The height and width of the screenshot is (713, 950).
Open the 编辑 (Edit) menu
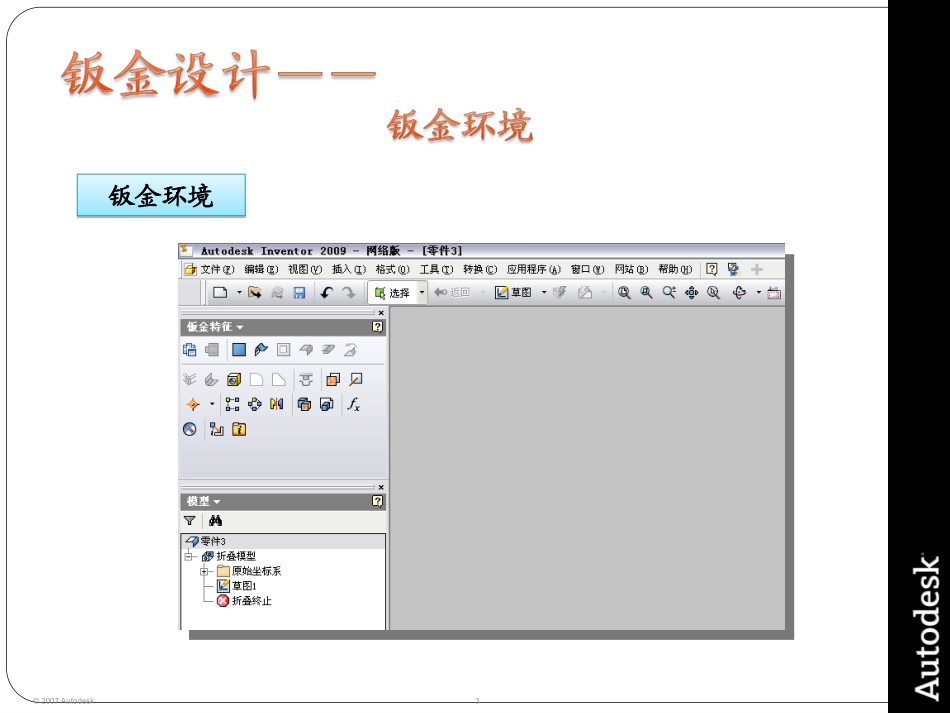point(261,269)
